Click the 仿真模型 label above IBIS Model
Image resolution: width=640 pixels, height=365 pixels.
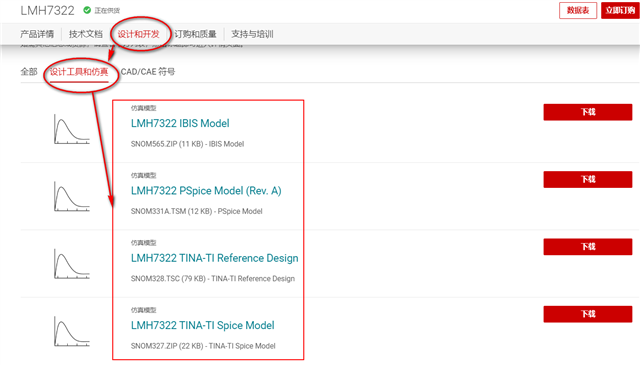point(143,108)
